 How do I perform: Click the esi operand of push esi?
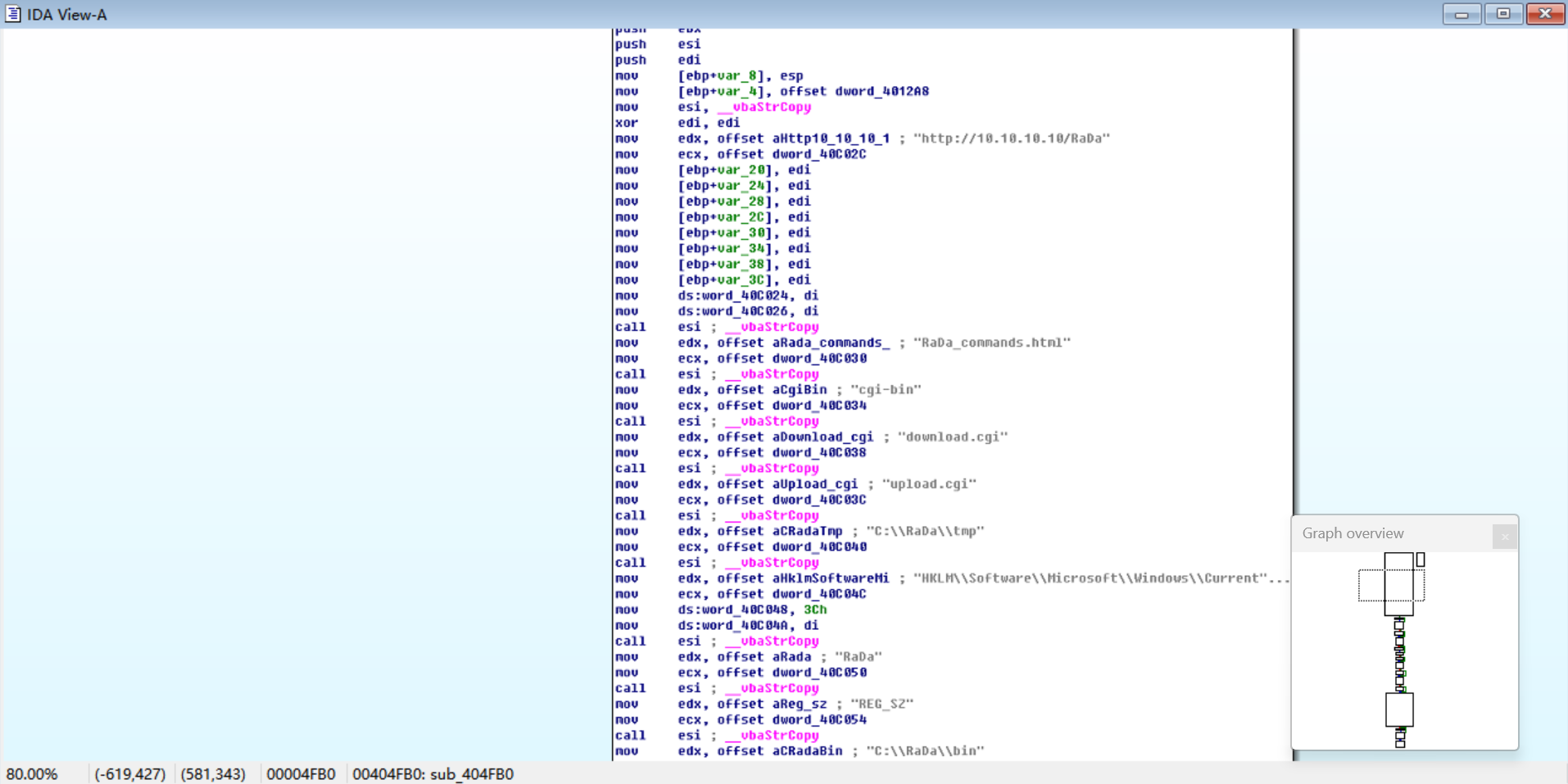[x=689, y=44]
